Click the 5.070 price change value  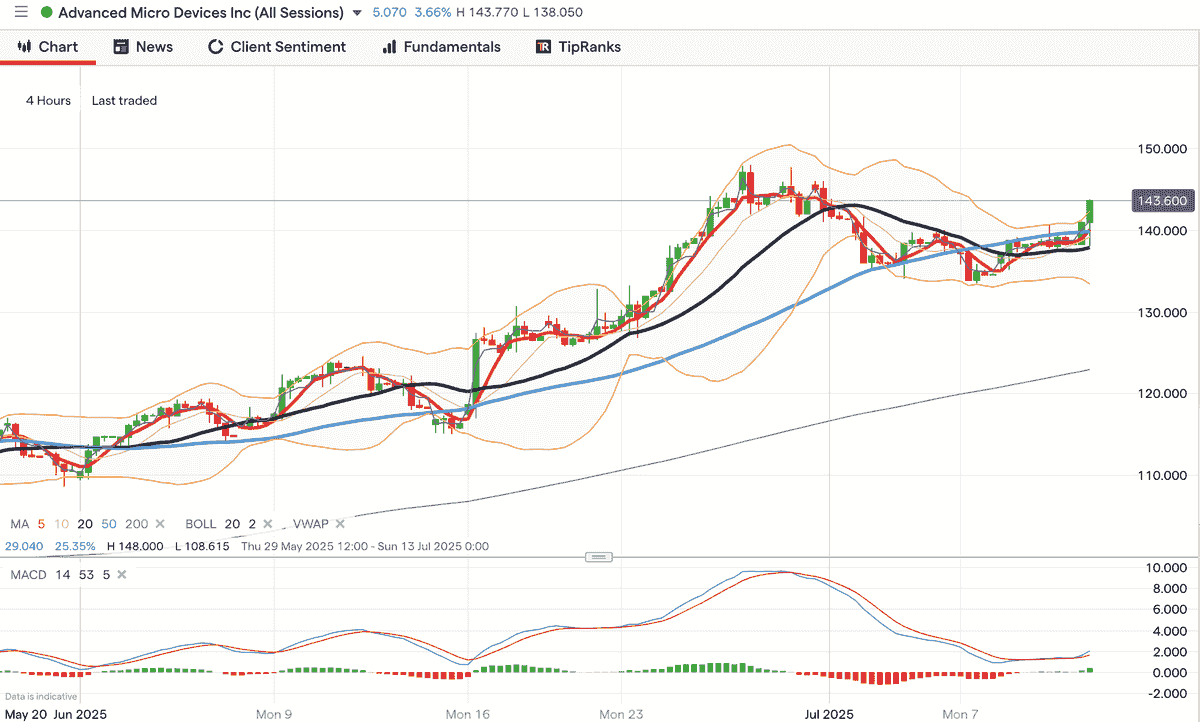coord(391,13)
